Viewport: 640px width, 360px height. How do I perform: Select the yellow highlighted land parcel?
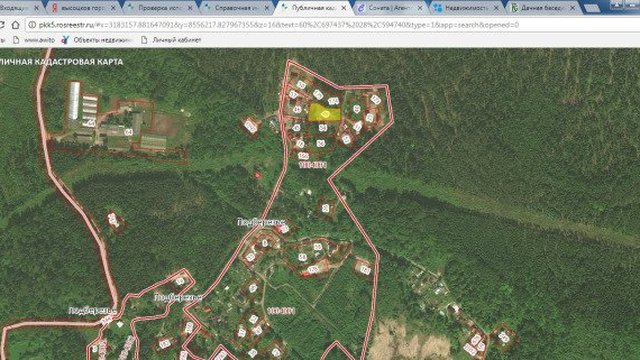[324, 113]
